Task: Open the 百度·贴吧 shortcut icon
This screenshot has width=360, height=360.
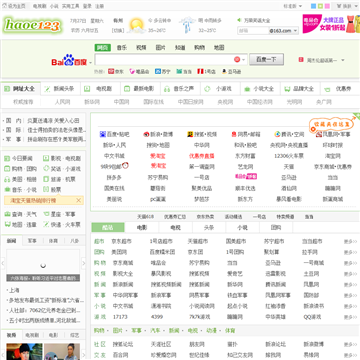Action: 103,134
